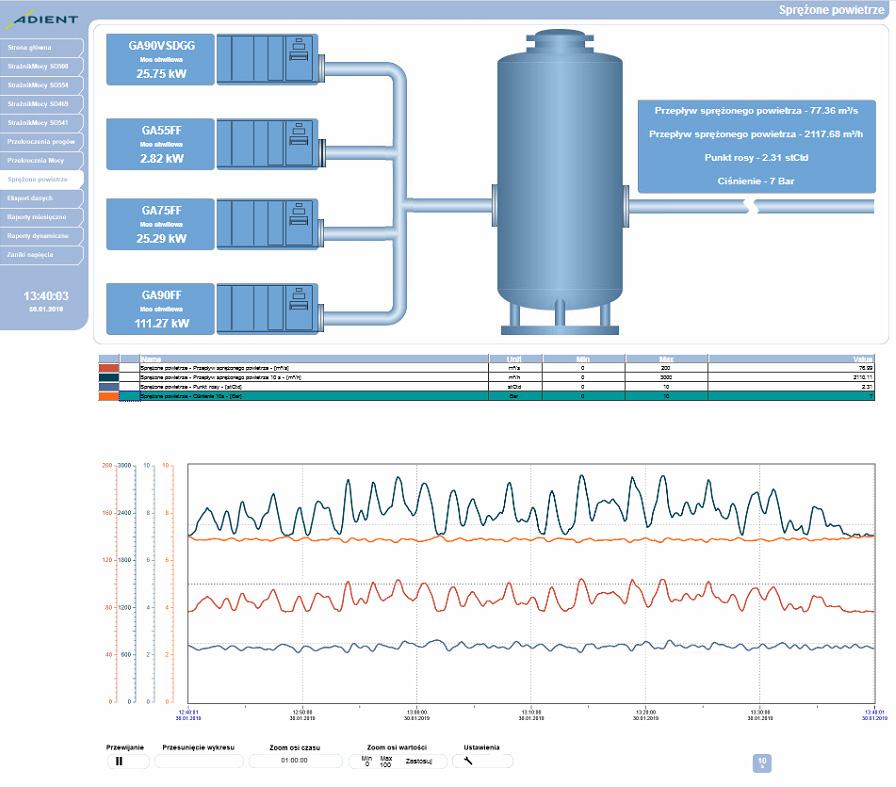The height and width of the screenshot is (787, 896).
Task: Open Strona główna page
Action: [40, 47]
